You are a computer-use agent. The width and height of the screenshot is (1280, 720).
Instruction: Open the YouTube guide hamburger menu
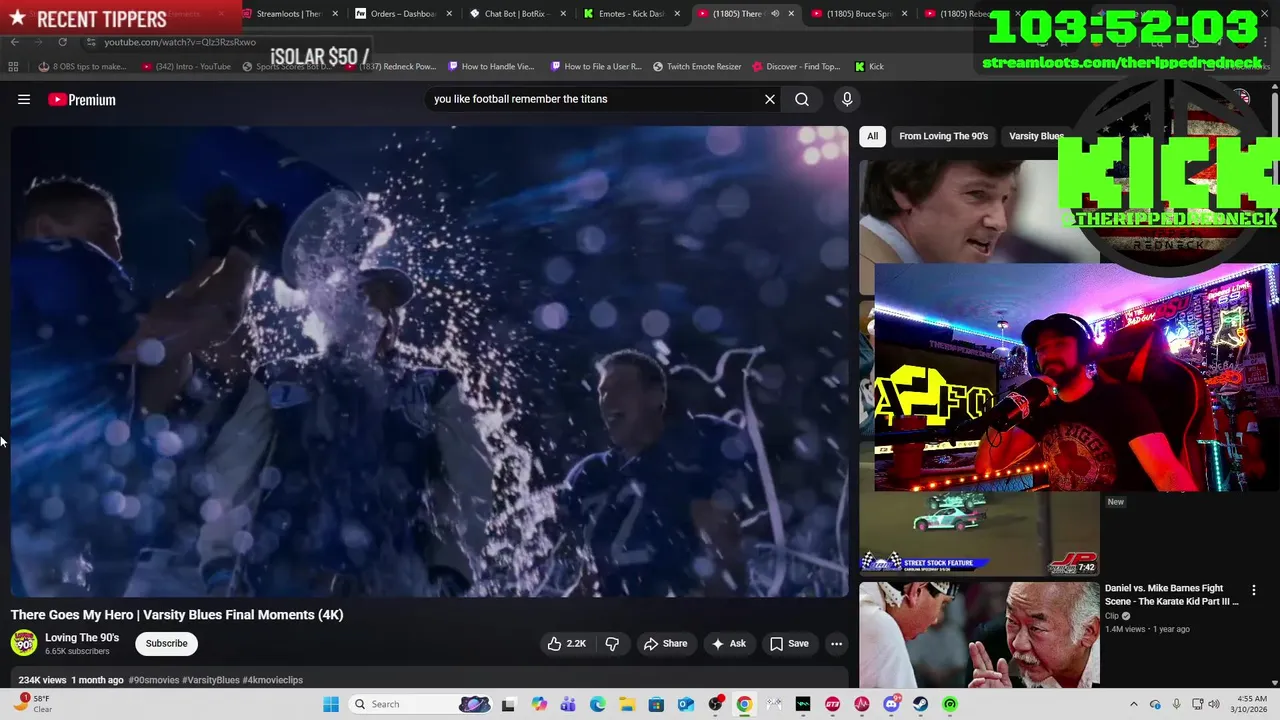24,99
